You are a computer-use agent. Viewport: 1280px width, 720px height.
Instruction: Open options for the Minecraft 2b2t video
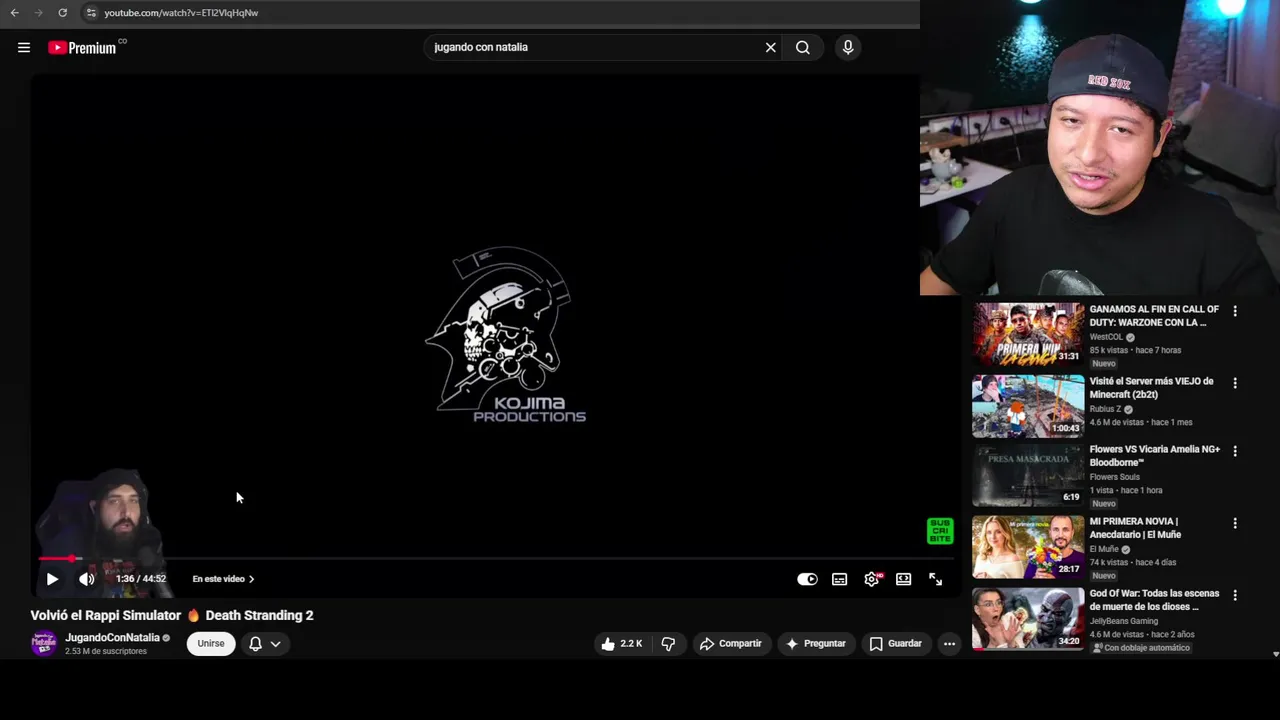click(x=1235, y=383)
